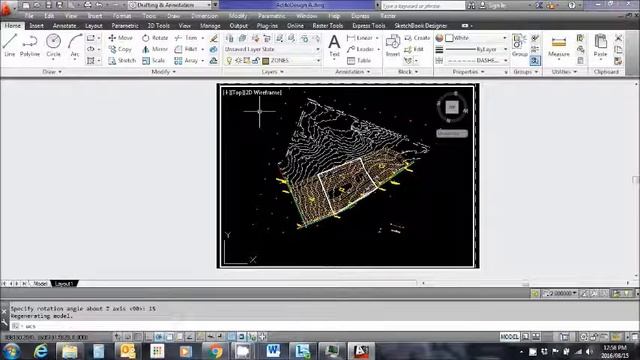Toggle layer freeze sun icon for ZONES

238,60
